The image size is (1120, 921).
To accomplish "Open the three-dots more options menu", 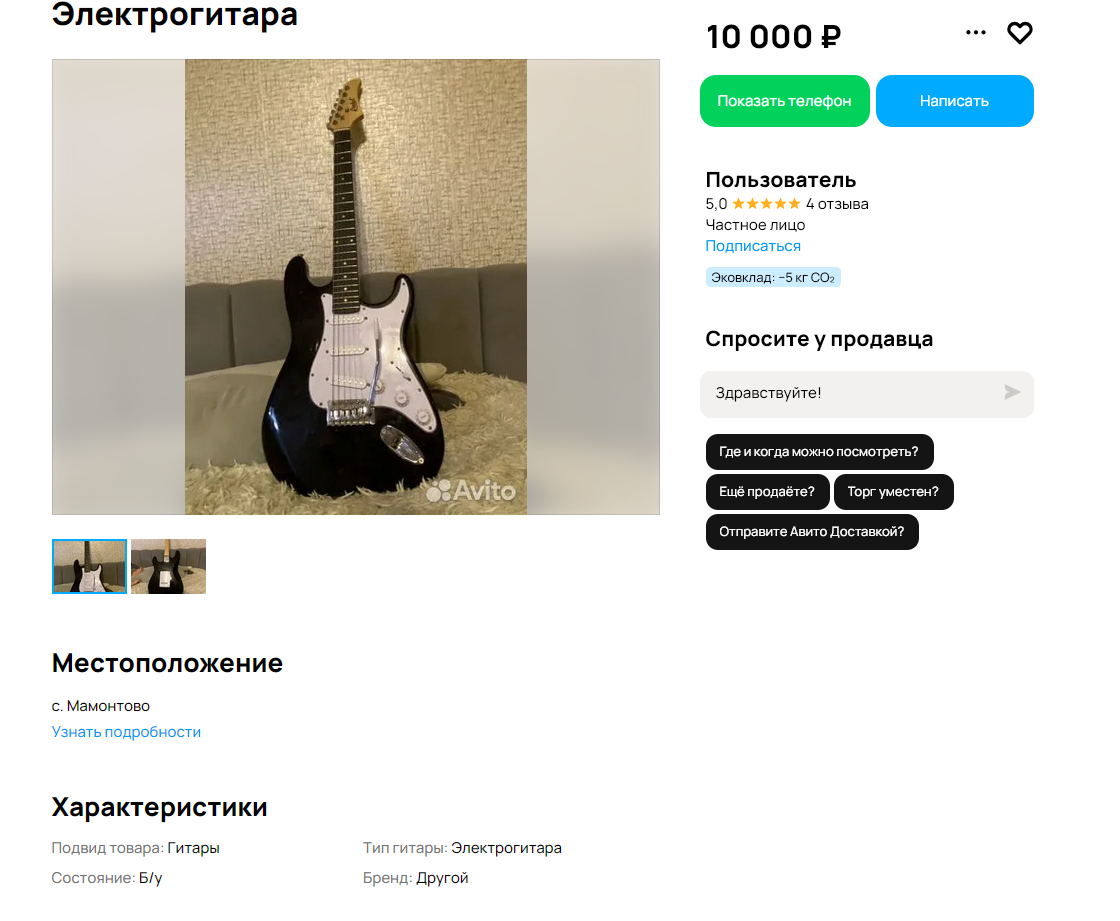I will (x=976, y=32).
